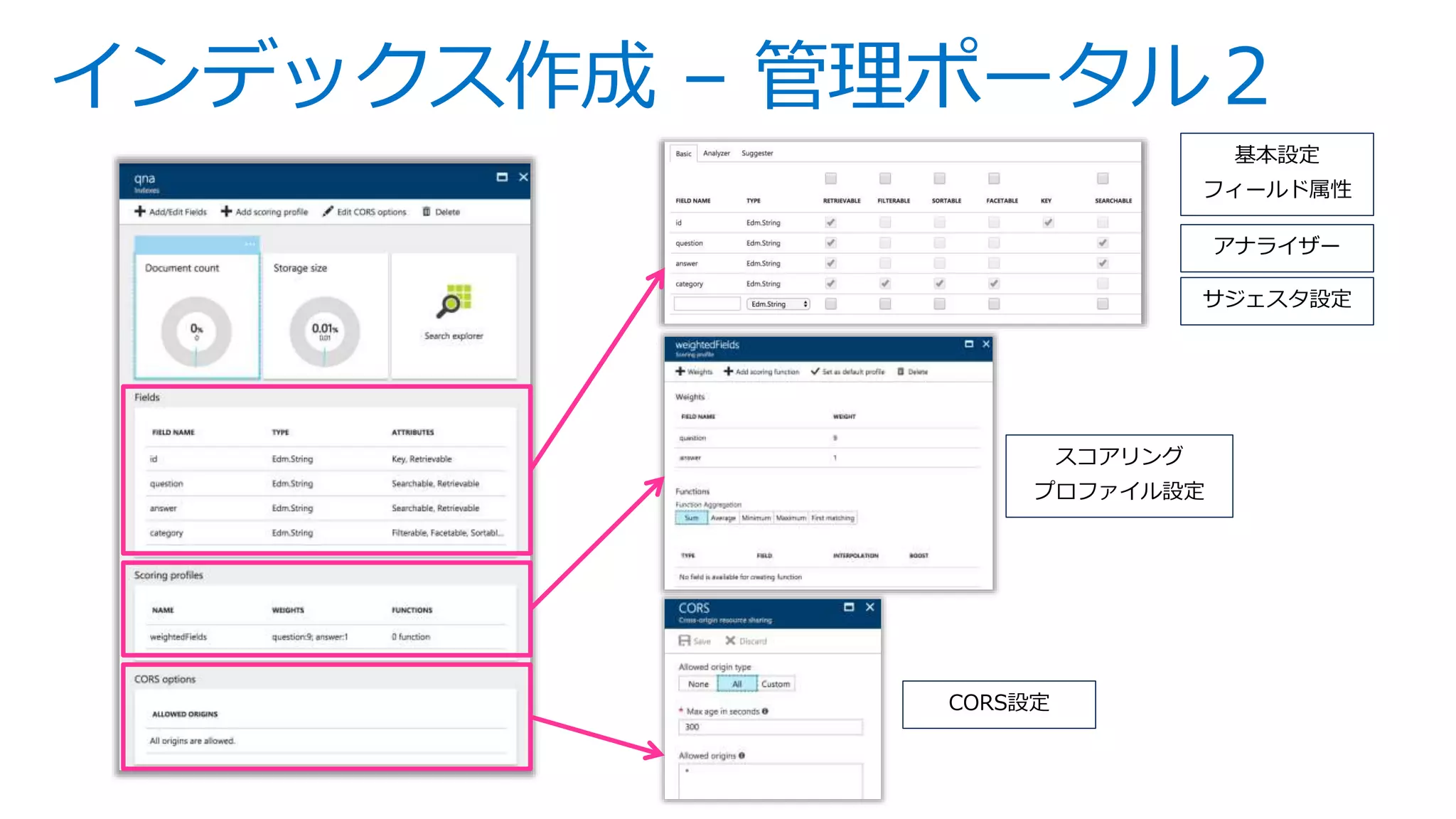Viewport: 1456px width, 819px height.
Task: Close the weightedFields panel
Action: tap(986, 344)
